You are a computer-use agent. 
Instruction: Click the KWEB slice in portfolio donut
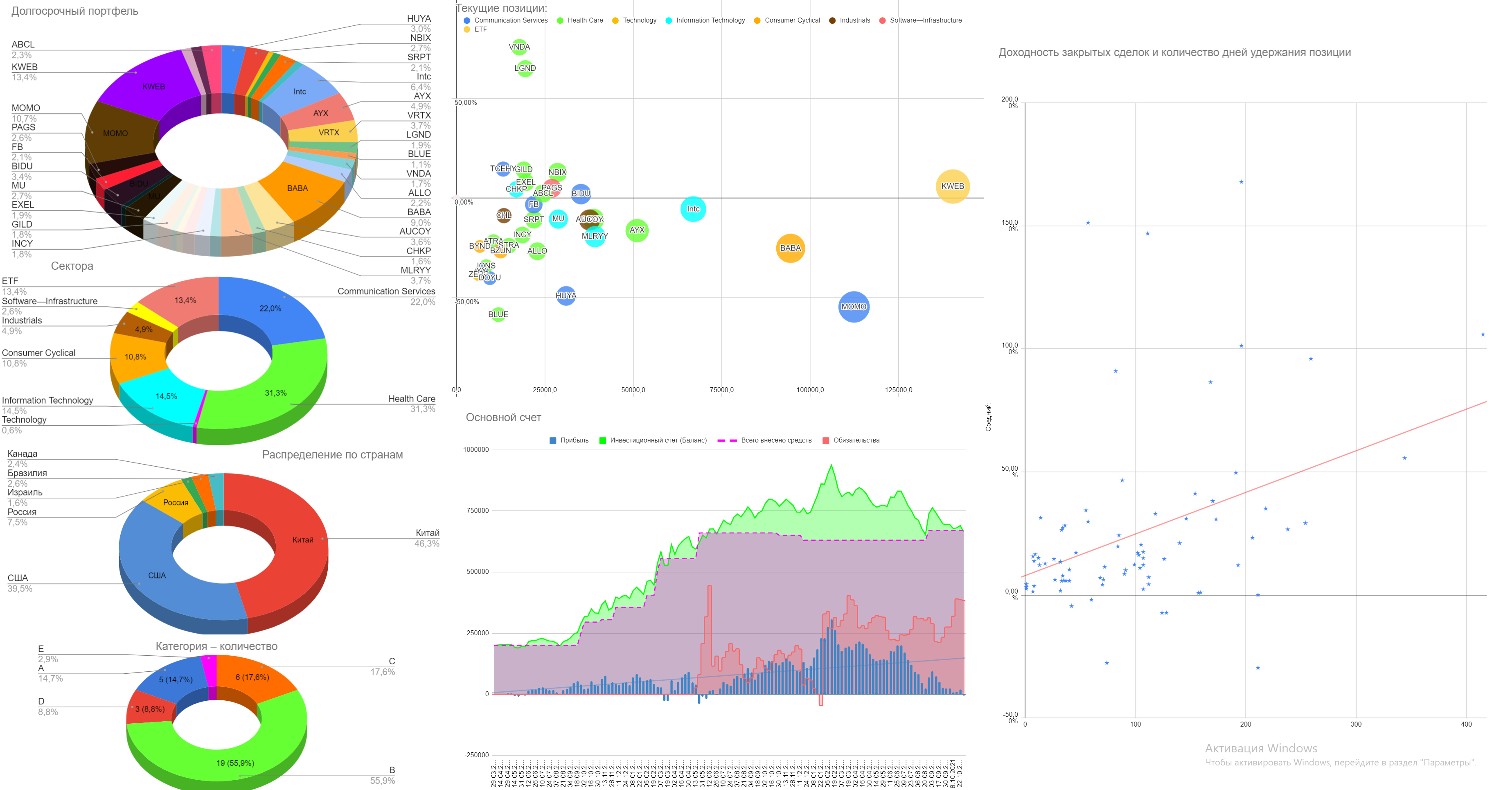(x=154, y=87)
